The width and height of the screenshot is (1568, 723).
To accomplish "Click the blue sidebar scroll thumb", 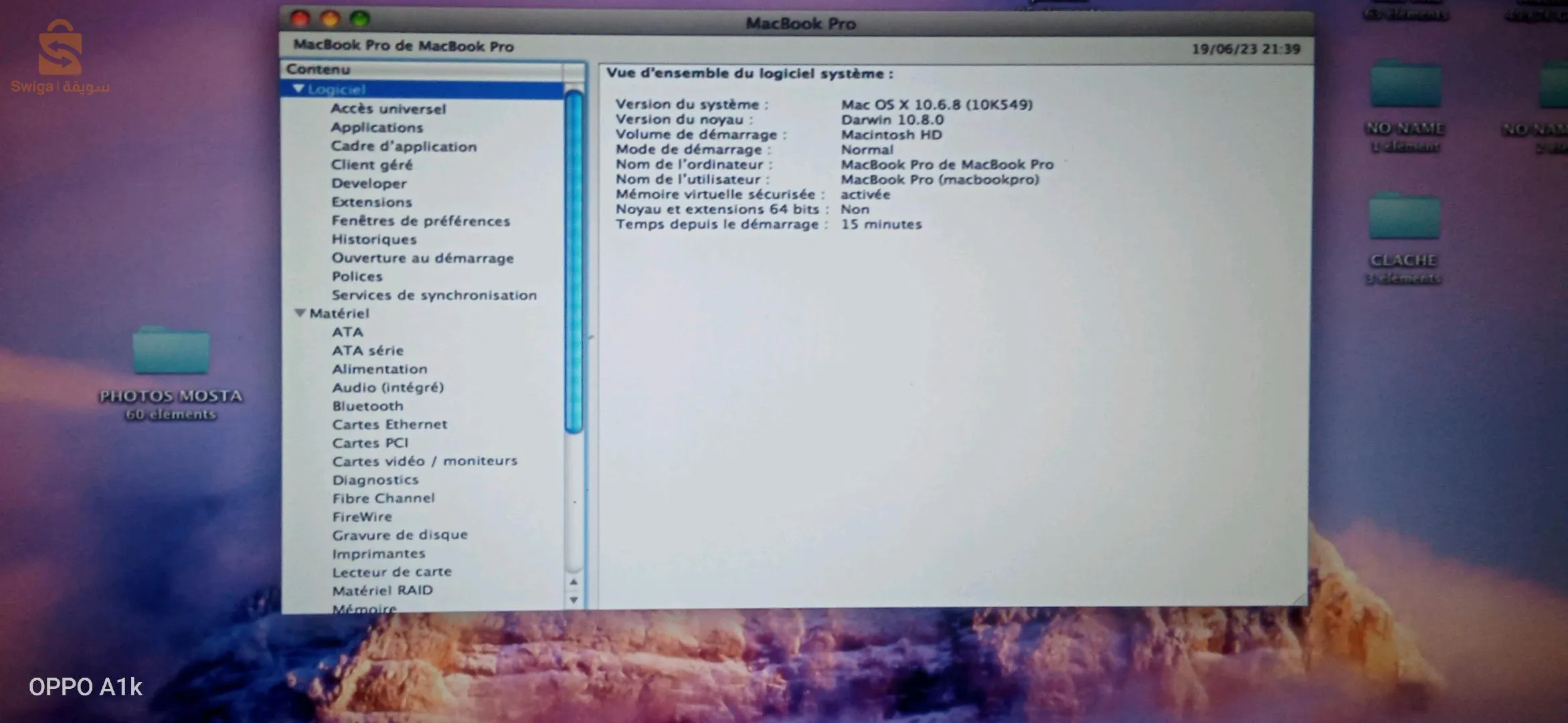I will pos(574,261).
